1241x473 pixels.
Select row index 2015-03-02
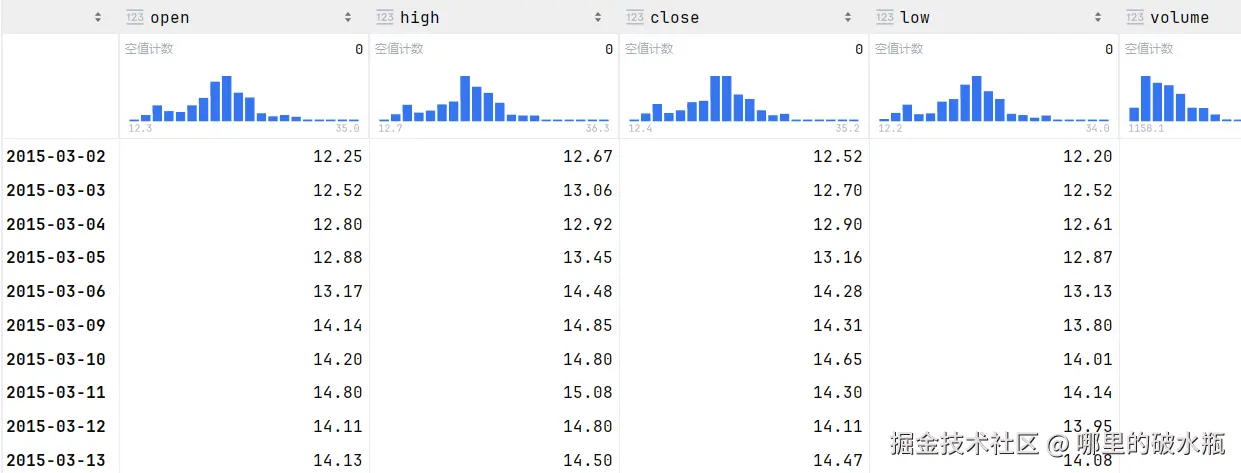[x=56, y=156]
